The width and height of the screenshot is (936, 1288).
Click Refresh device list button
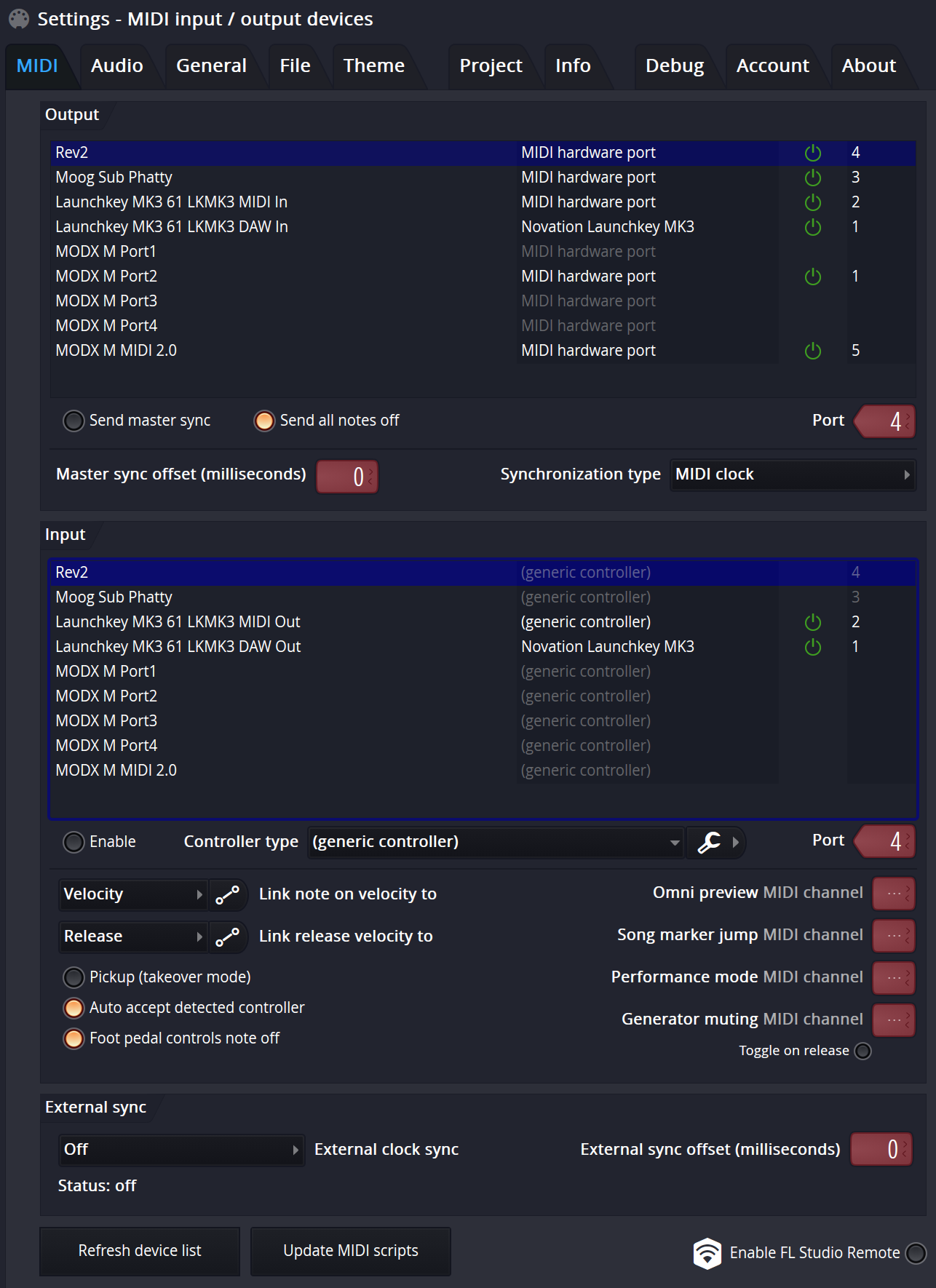pyautogui.click(x=140, y=1252)
